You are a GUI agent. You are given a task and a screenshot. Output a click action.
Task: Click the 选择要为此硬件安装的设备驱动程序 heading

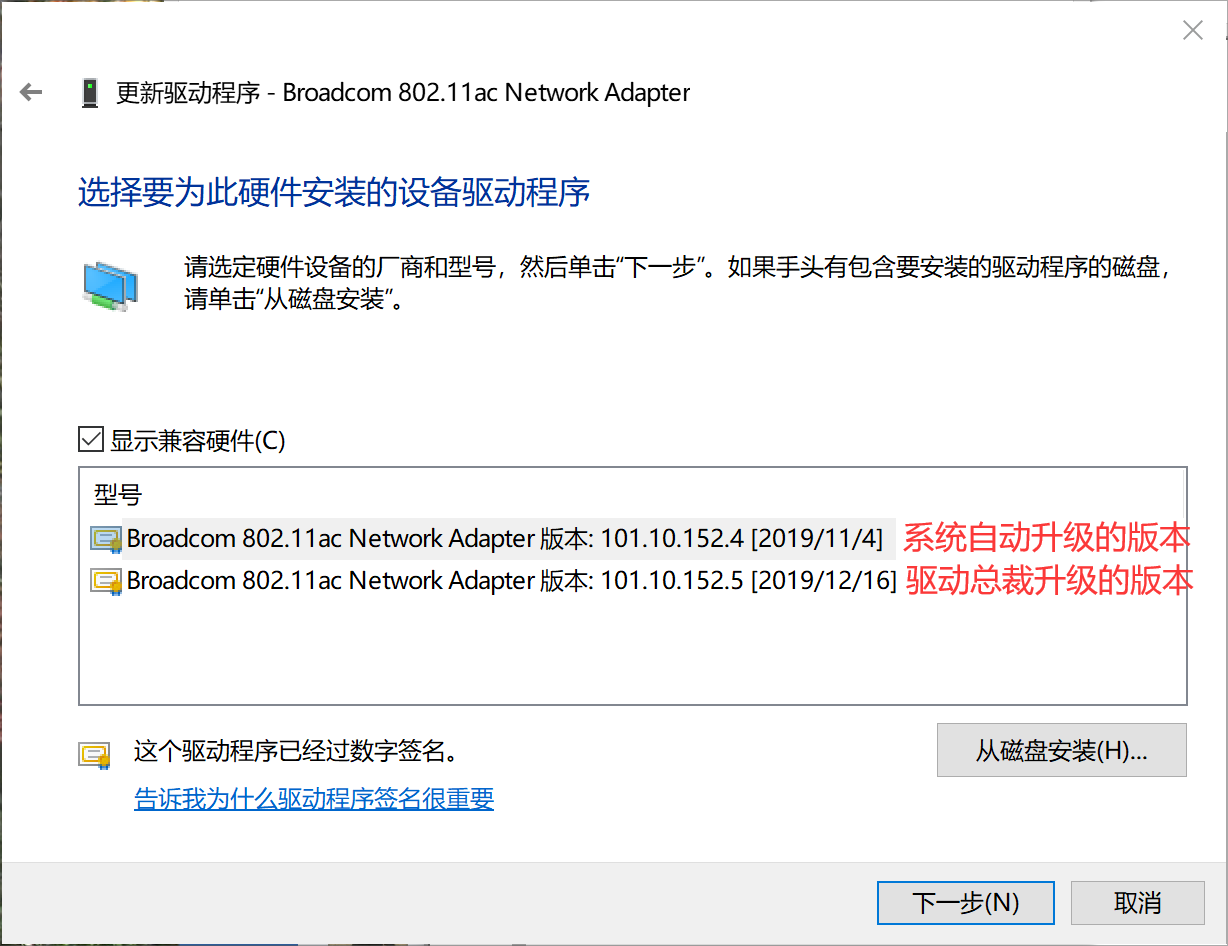[334, 193]
